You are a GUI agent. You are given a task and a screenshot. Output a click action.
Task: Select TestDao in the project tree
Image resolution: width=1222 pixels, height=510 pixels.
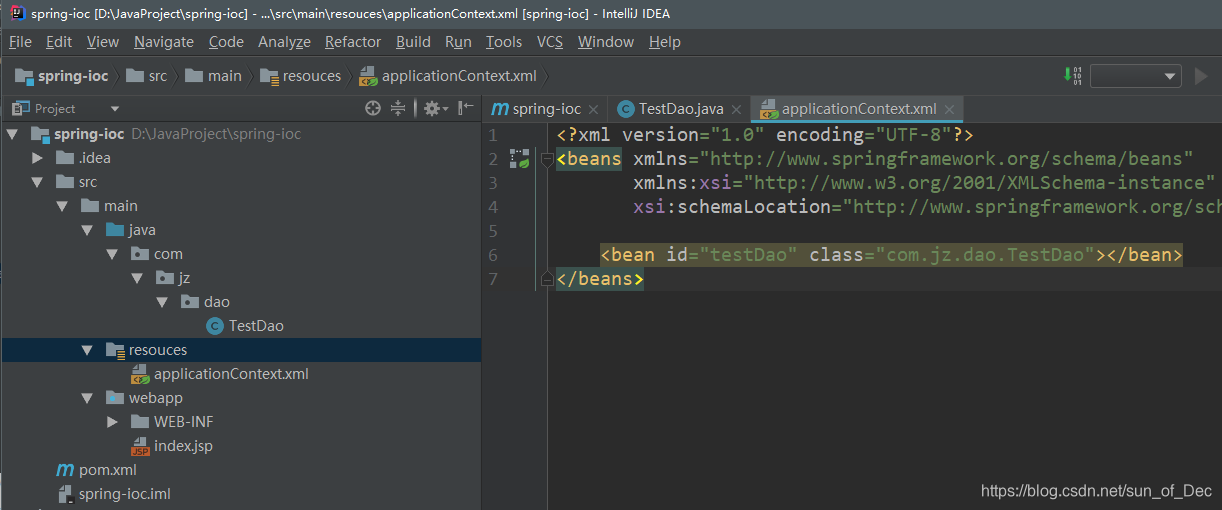pos(256,326)
